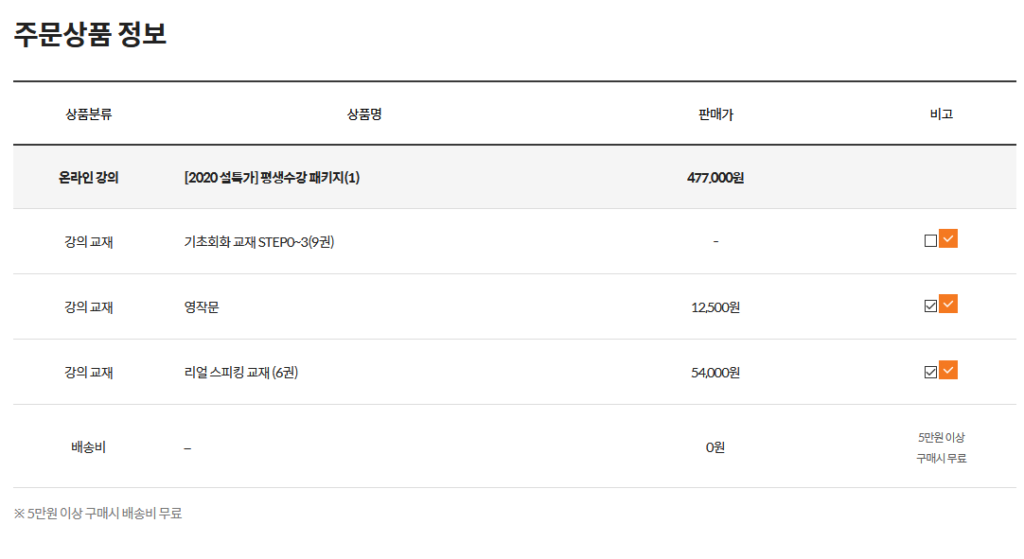The height and width of the screenshot is (559, 1024).
Task: Uncheck the 영작문 row's checkbox
Action: pos(931,307)
